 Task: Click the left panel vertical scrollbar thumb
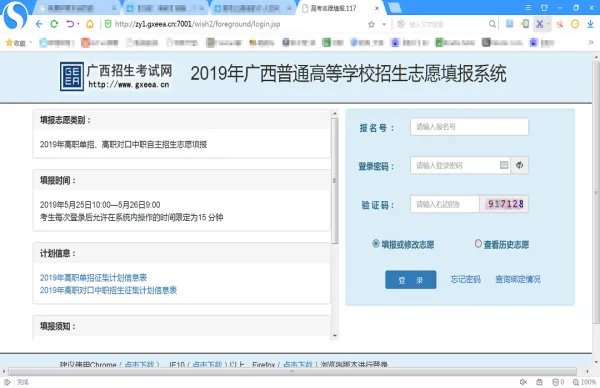click(335, 181)
